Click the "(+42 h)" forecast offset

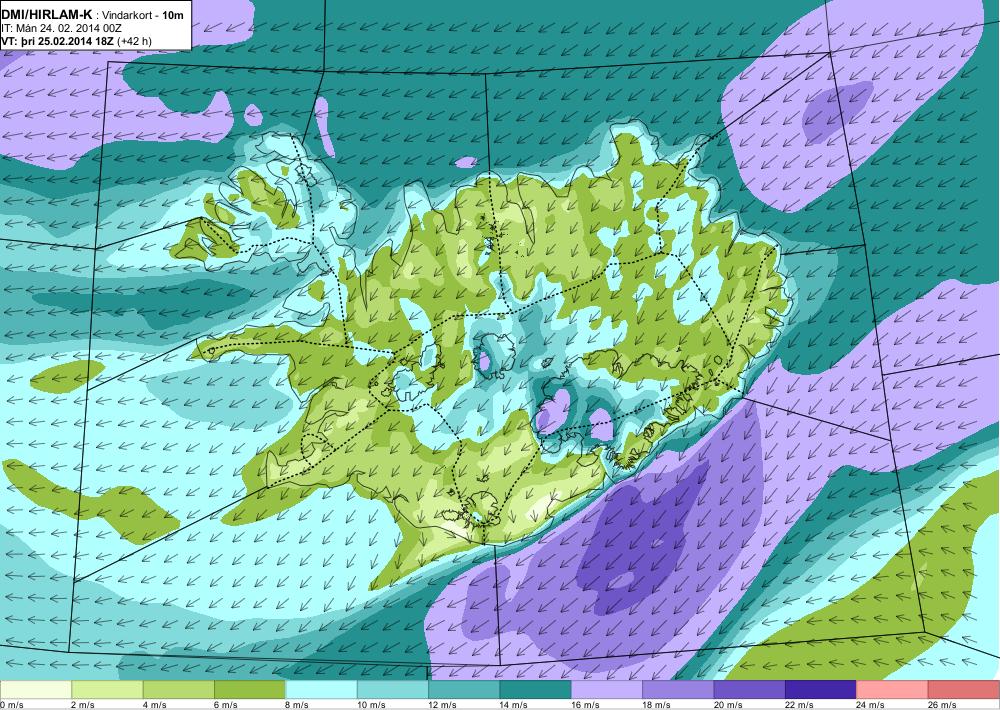pyautogui.click(x=135, y=42)
